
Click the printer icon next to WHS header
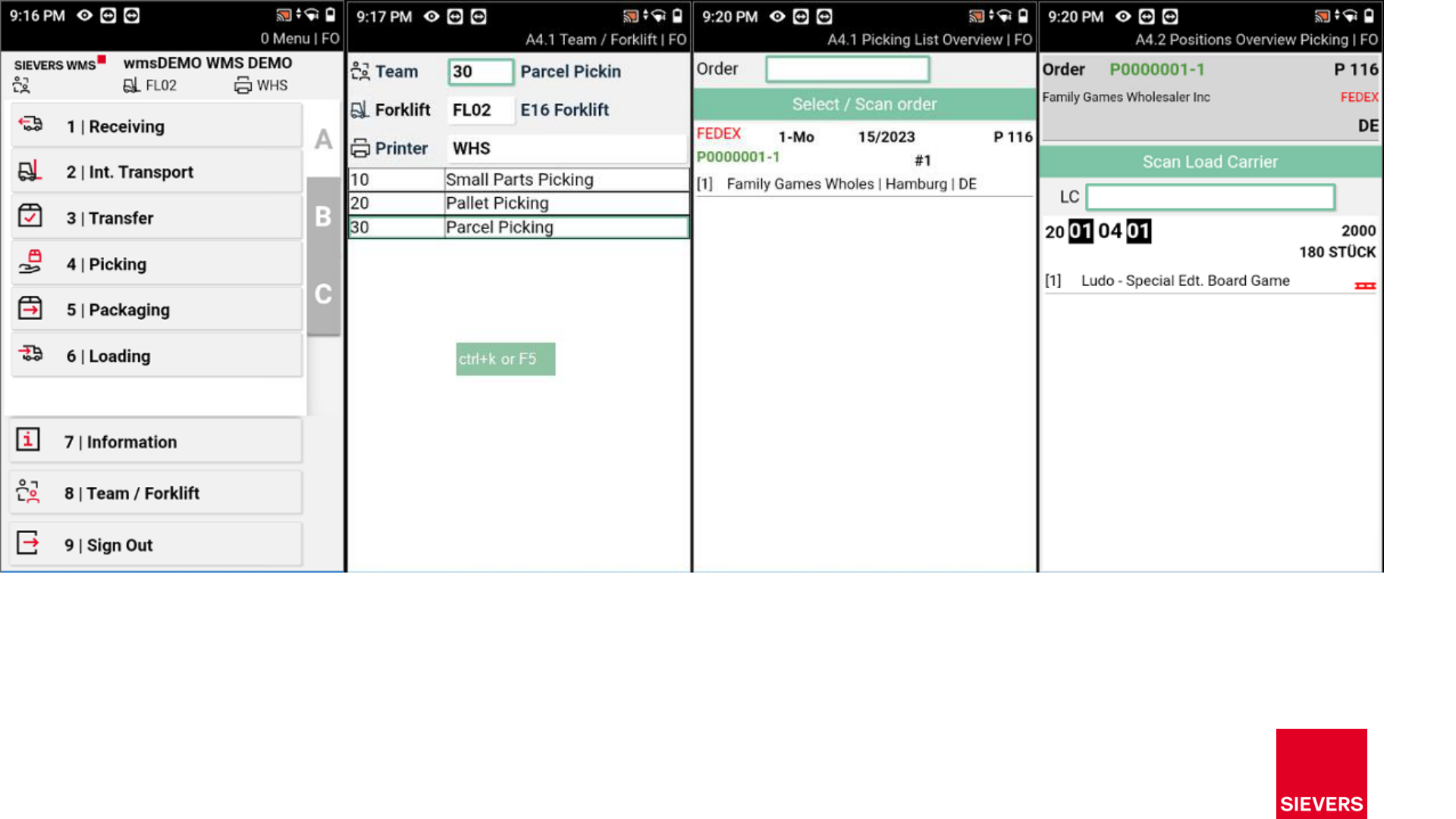243,86
